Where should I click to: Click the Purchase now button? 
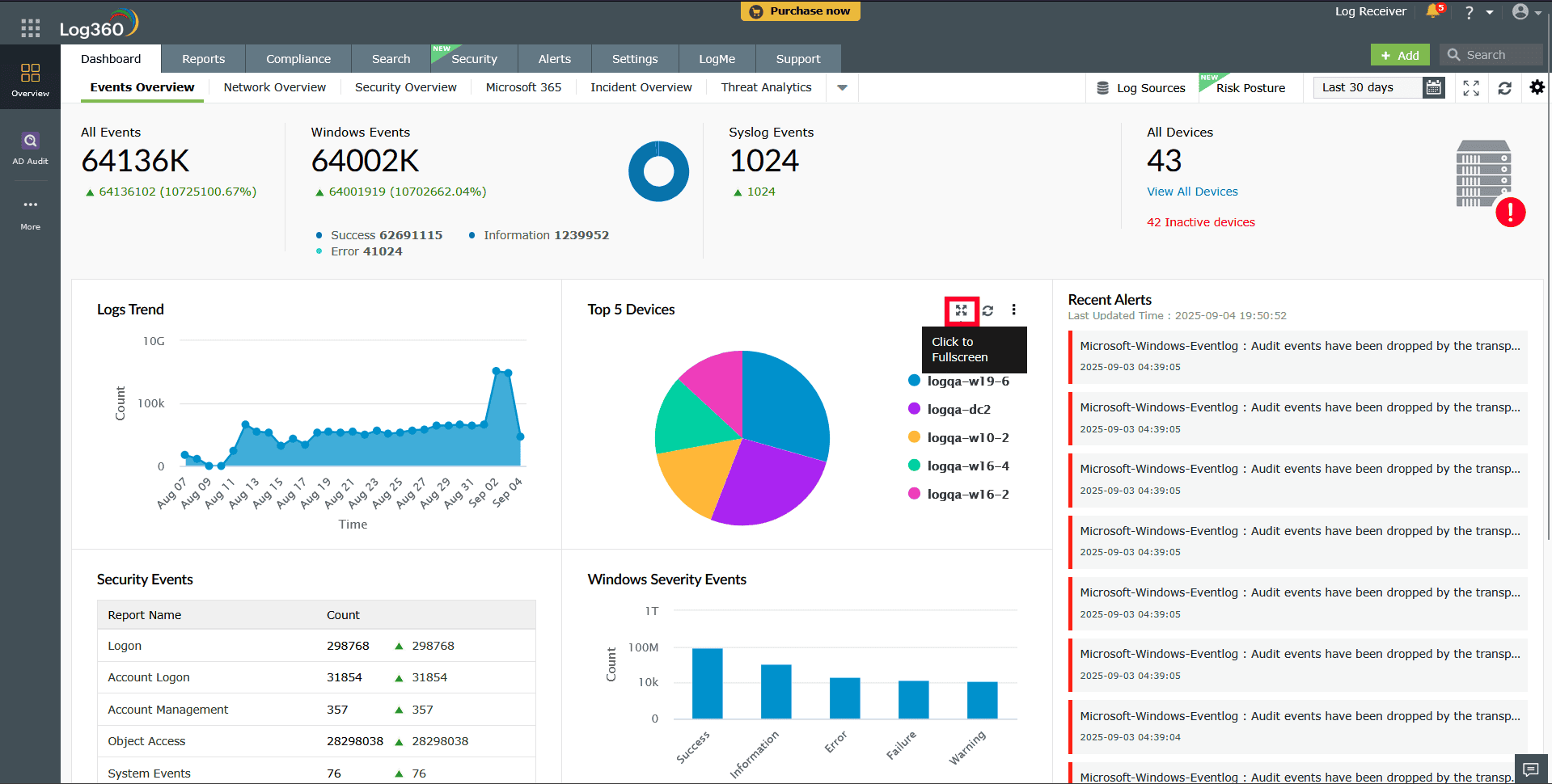click(x=801, y=11)
